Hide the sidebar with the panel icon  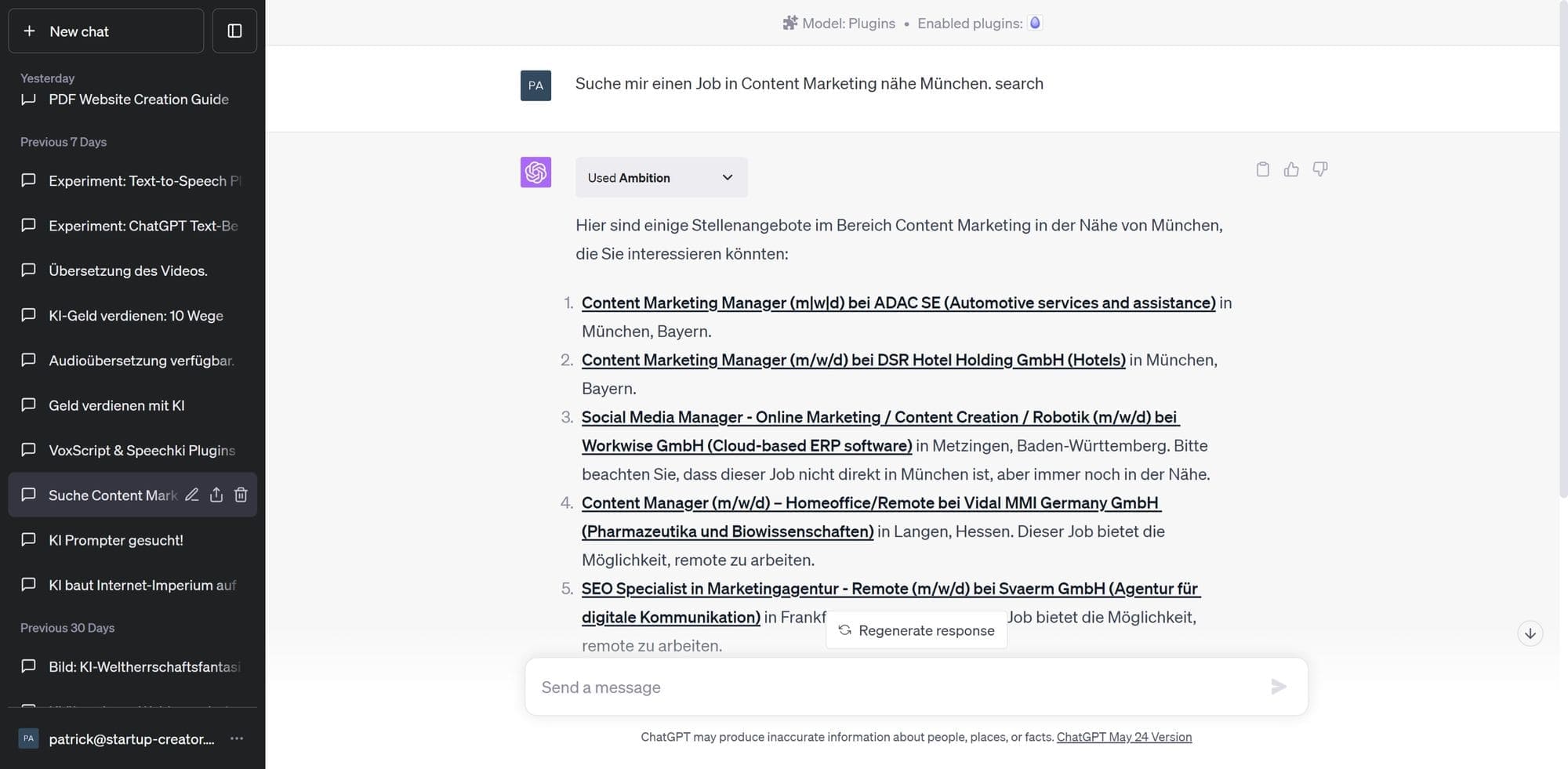(x=234, y=31)
